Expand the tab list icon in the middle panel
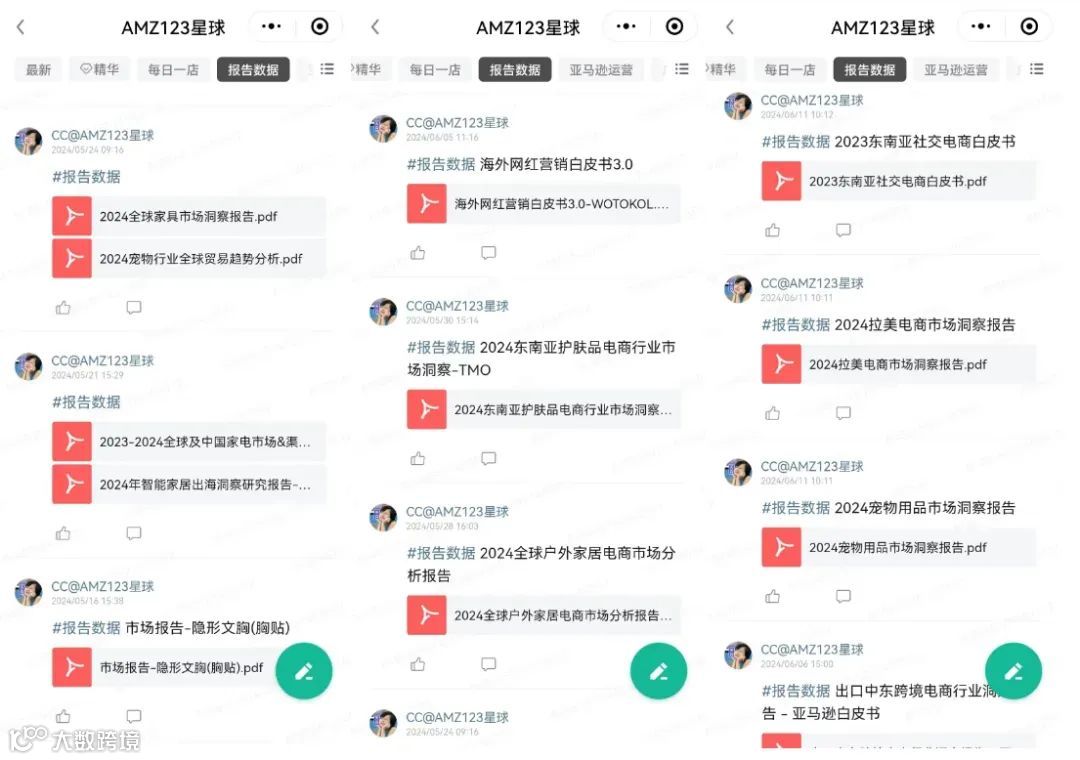The height and width of the screenshot is (760, 1080). pyautogui.click(x=682, y=69)
